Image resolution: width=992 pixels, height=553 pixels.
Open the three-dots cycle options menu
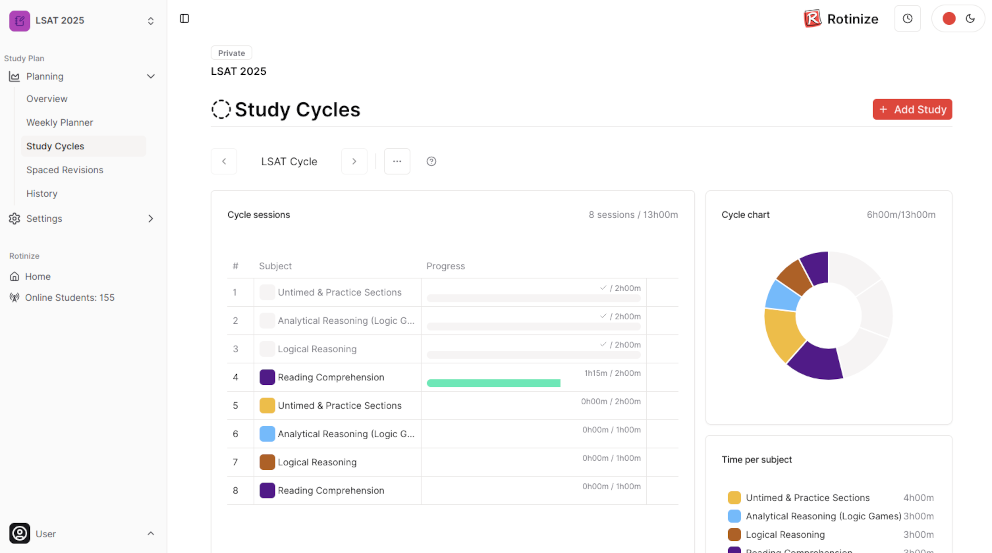[x=397, y=162]
